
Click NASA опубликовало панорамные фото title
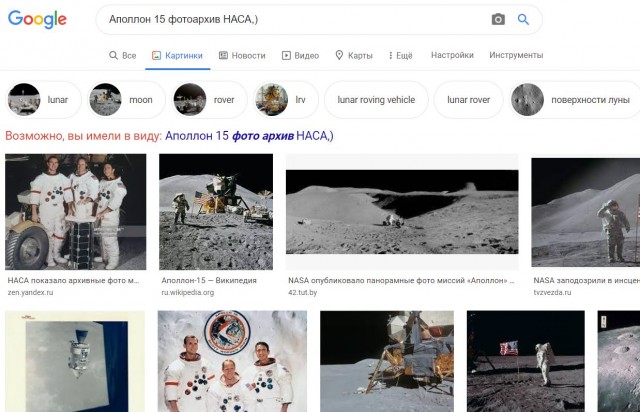(x=401, y=281)
